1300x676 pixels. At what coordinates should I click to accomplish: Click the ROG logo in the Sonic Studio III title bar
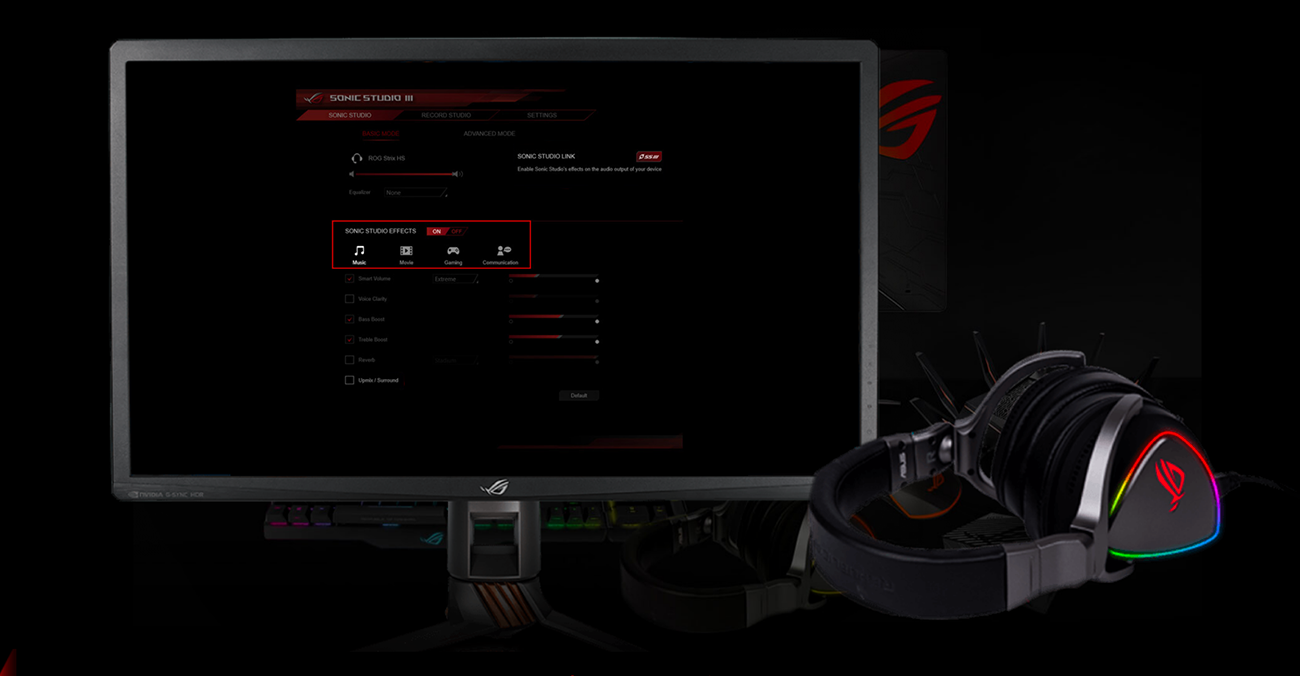click(313, 98)
